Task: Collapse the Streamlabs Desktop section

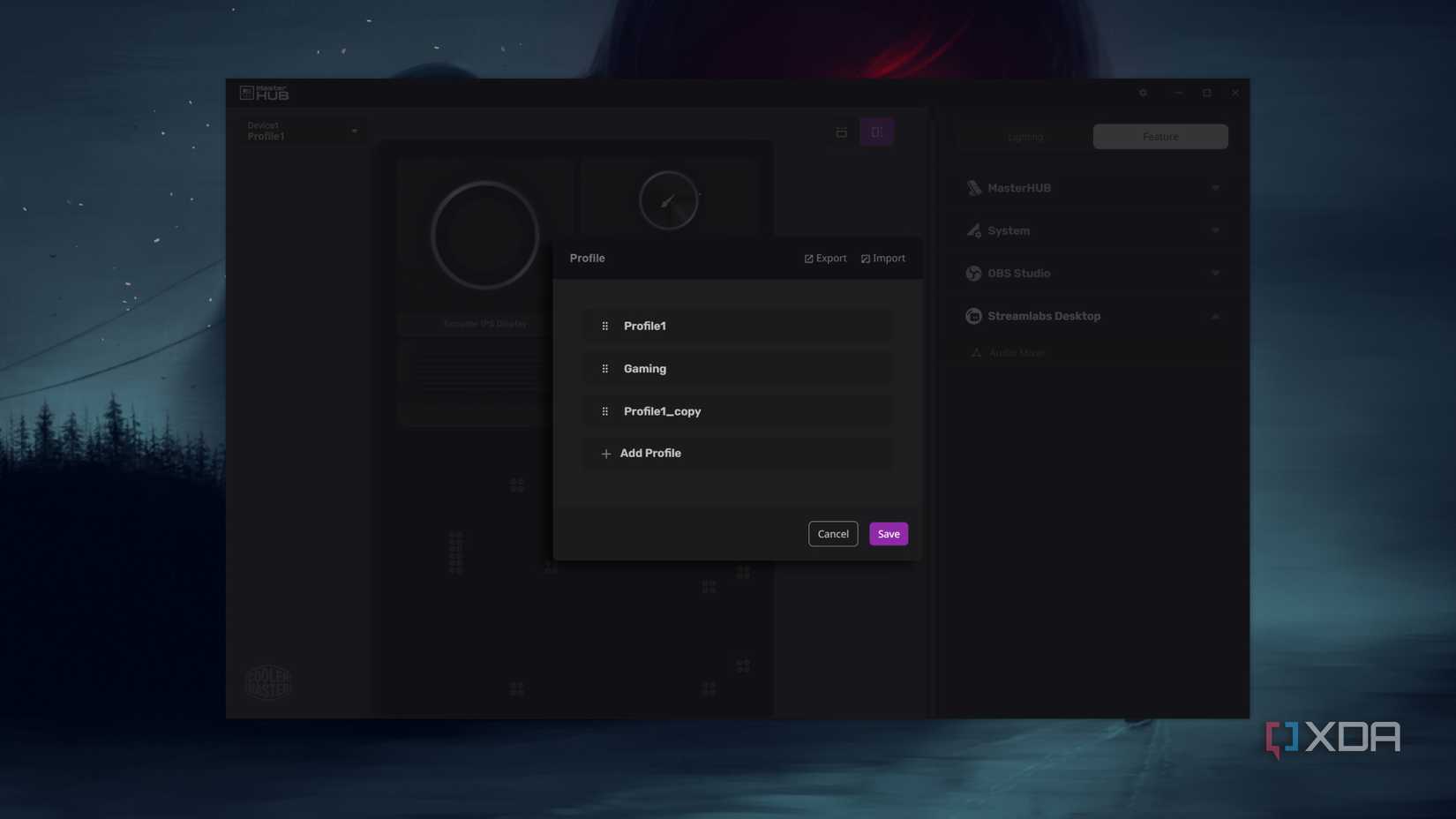Action: (1216, 315)
